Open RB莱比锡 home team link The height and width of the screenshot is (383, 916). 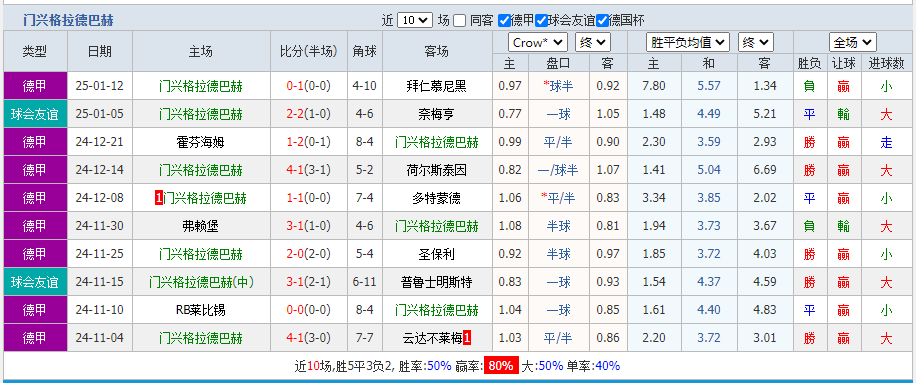tap(200, 310)
